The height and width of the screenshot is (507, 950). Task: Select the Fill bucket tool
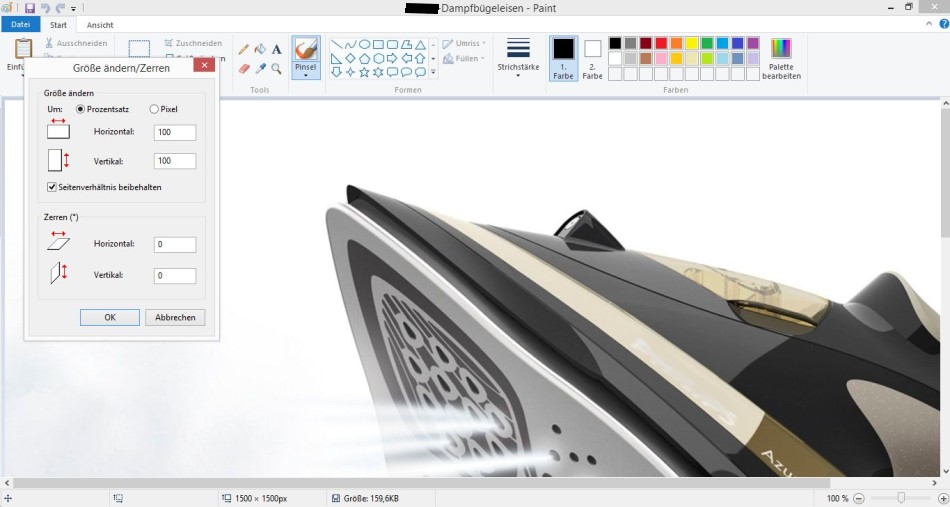[260, 50]
